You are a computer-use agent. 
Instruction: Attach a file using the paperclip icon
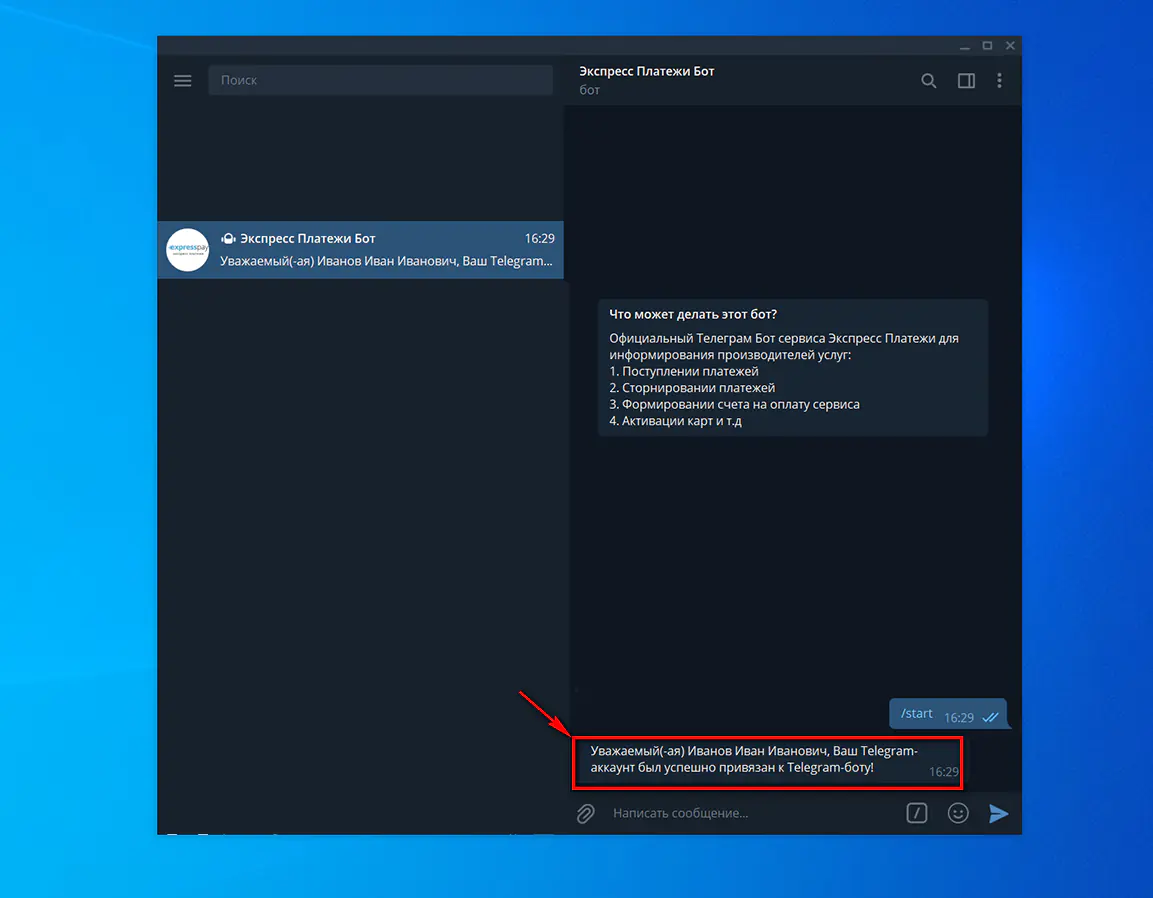(585, 813)
